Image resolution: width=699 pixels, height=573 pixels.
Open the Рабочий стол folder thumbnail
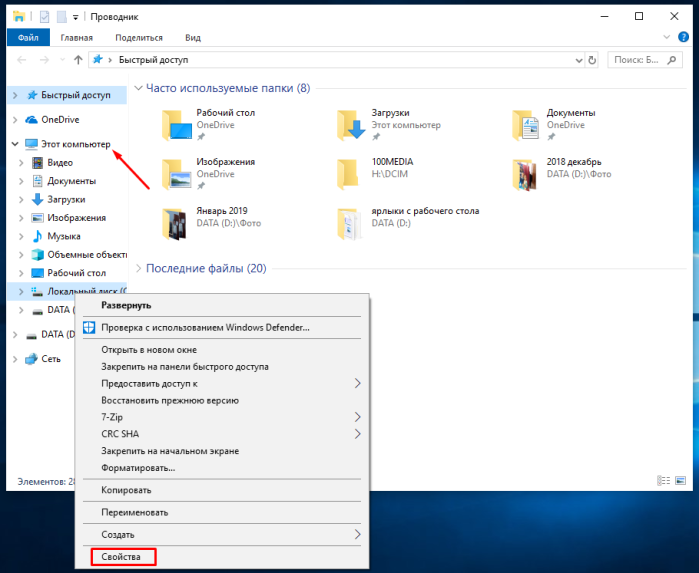[177, 125]
